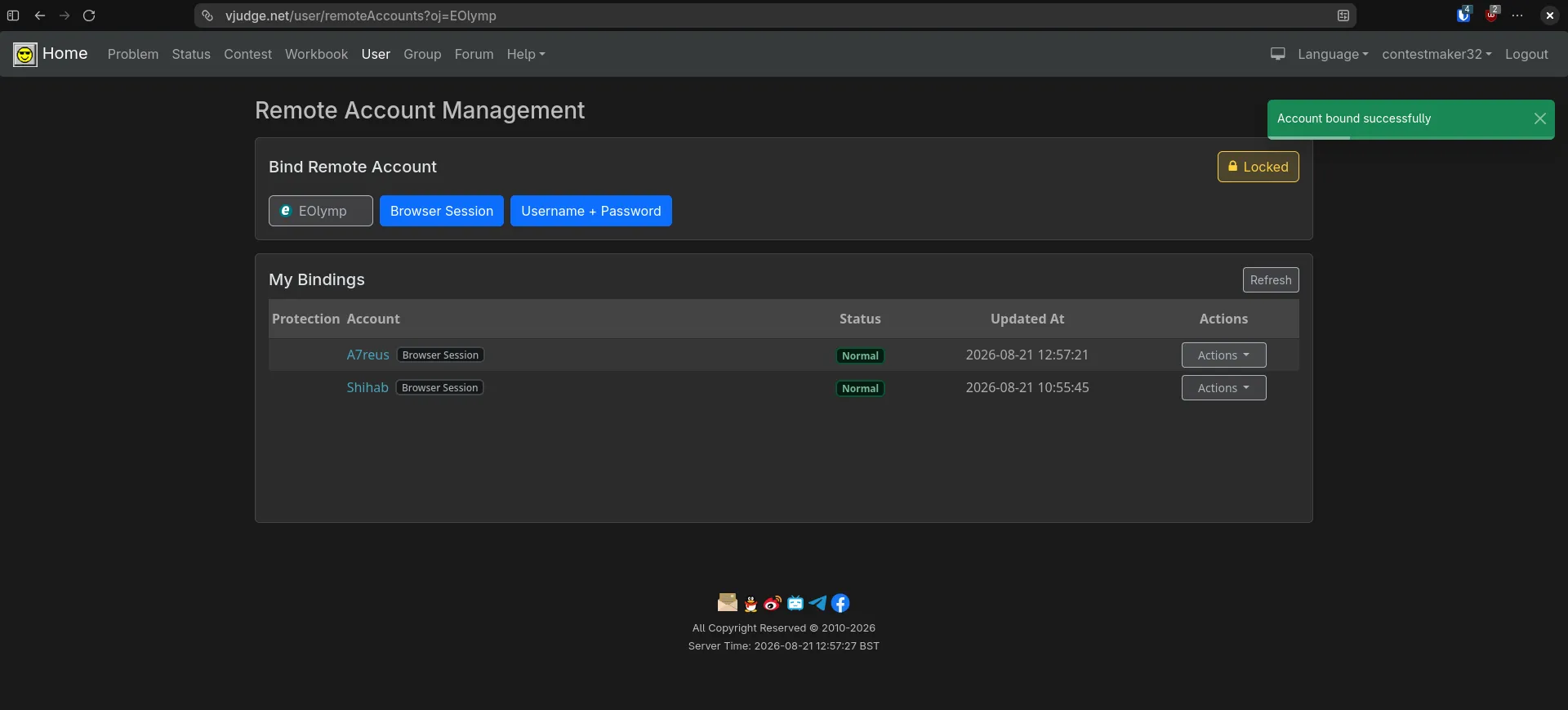
Task: Toggle the Locked protection button
Action: point(1258,167)
